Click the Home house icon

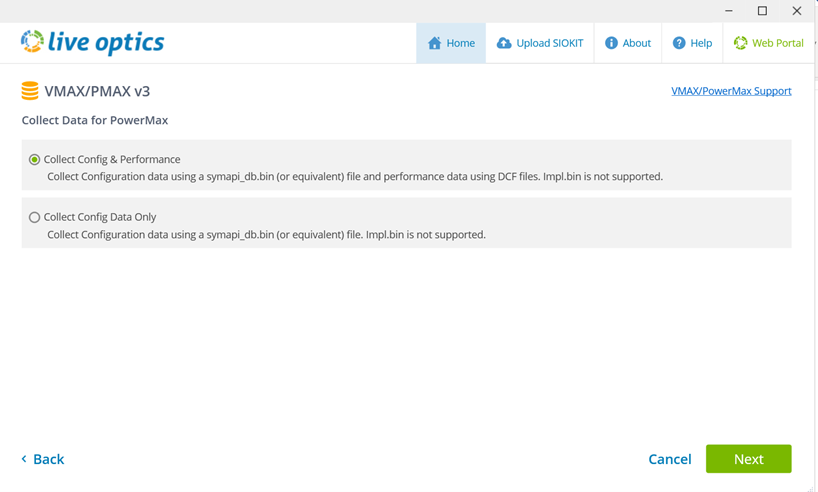tap(434, 43)
